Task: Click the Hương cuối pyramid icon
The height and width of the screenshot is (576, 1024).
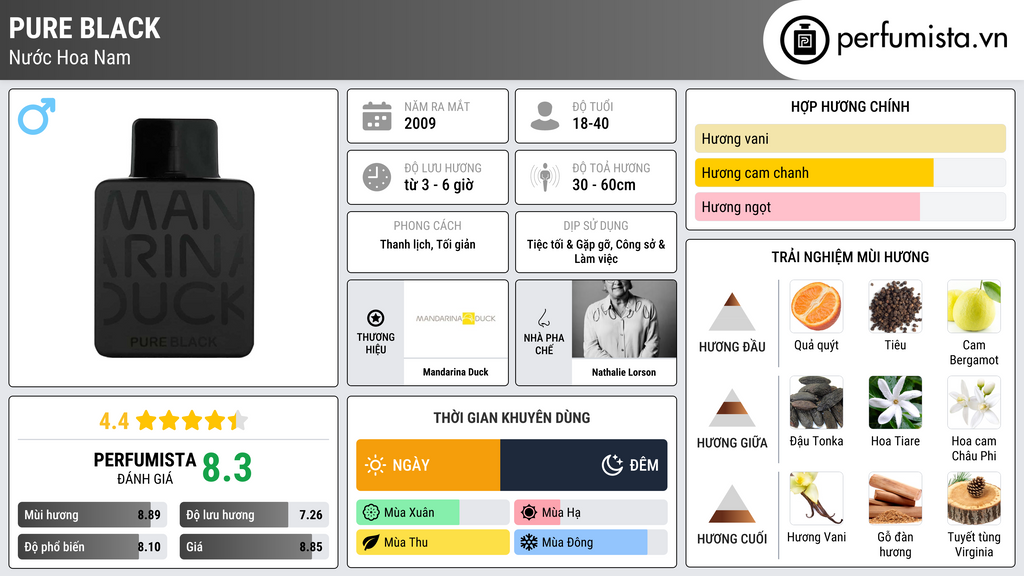Action: coord(732,504)
